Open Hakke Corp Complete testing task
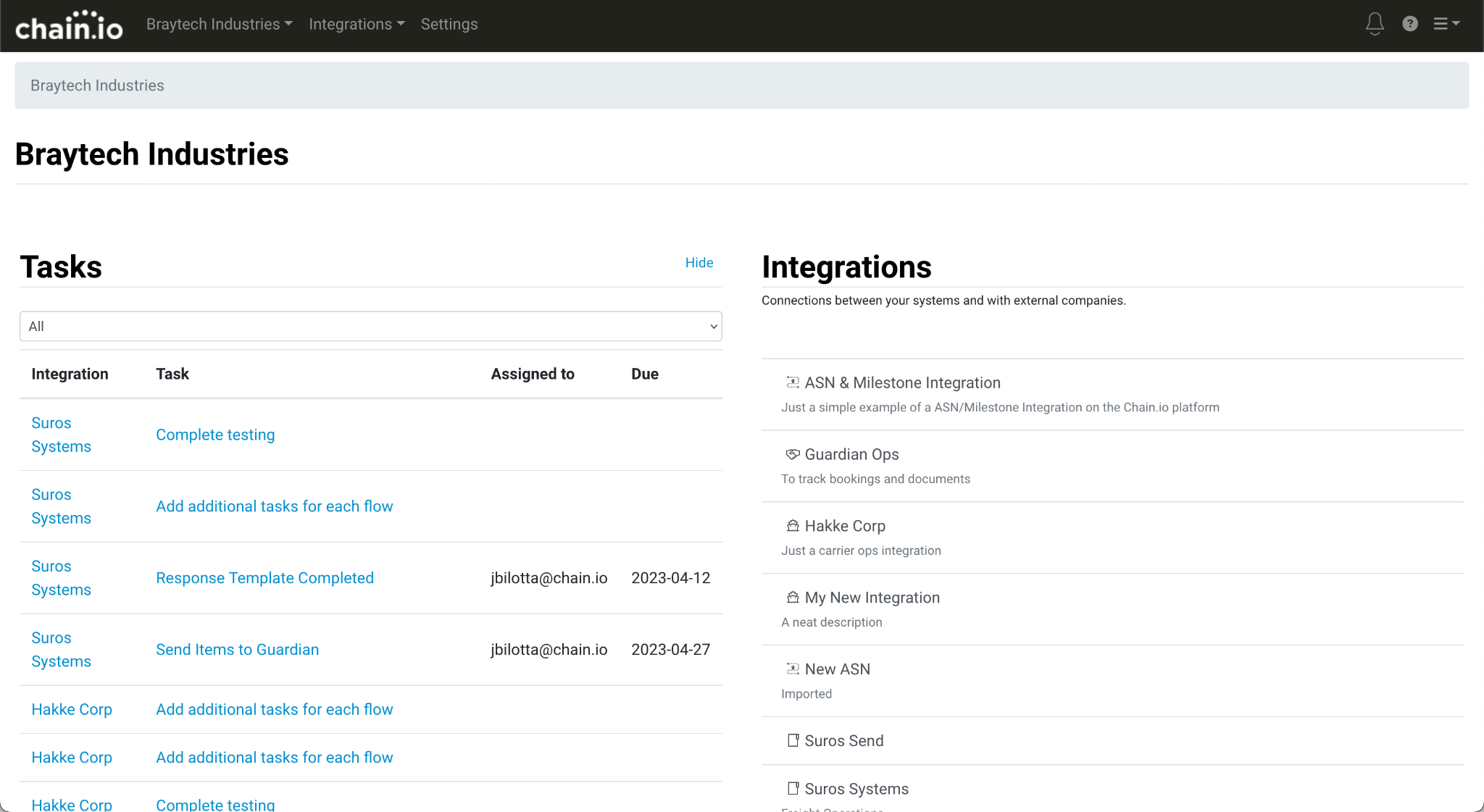The height and width of the screenshot is (812, 1484). coord(215,804)
